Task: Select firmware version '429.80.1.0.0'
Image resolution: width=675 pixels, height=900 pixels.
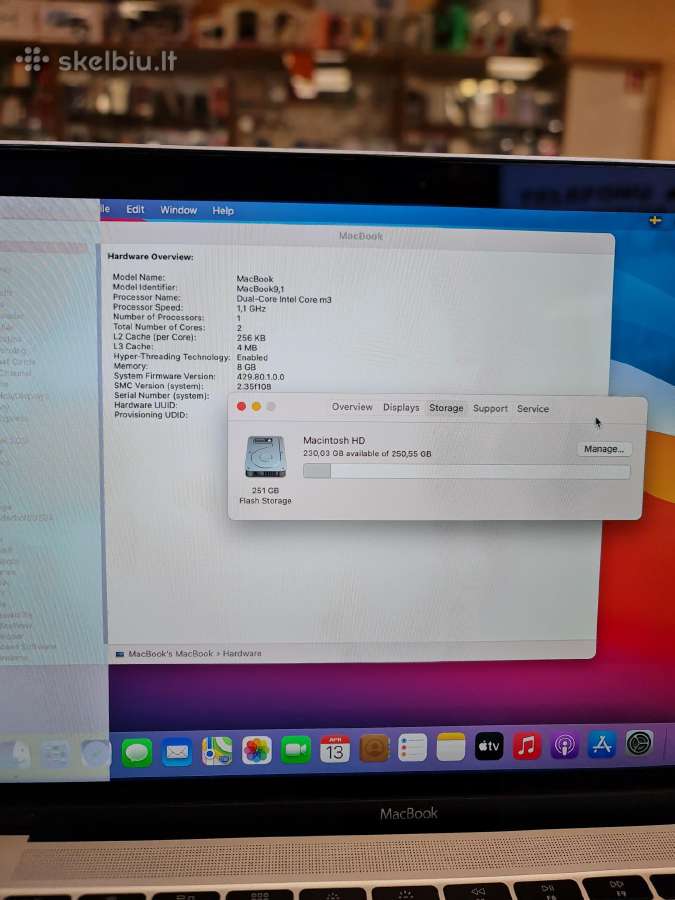Action: coord(261,377)
